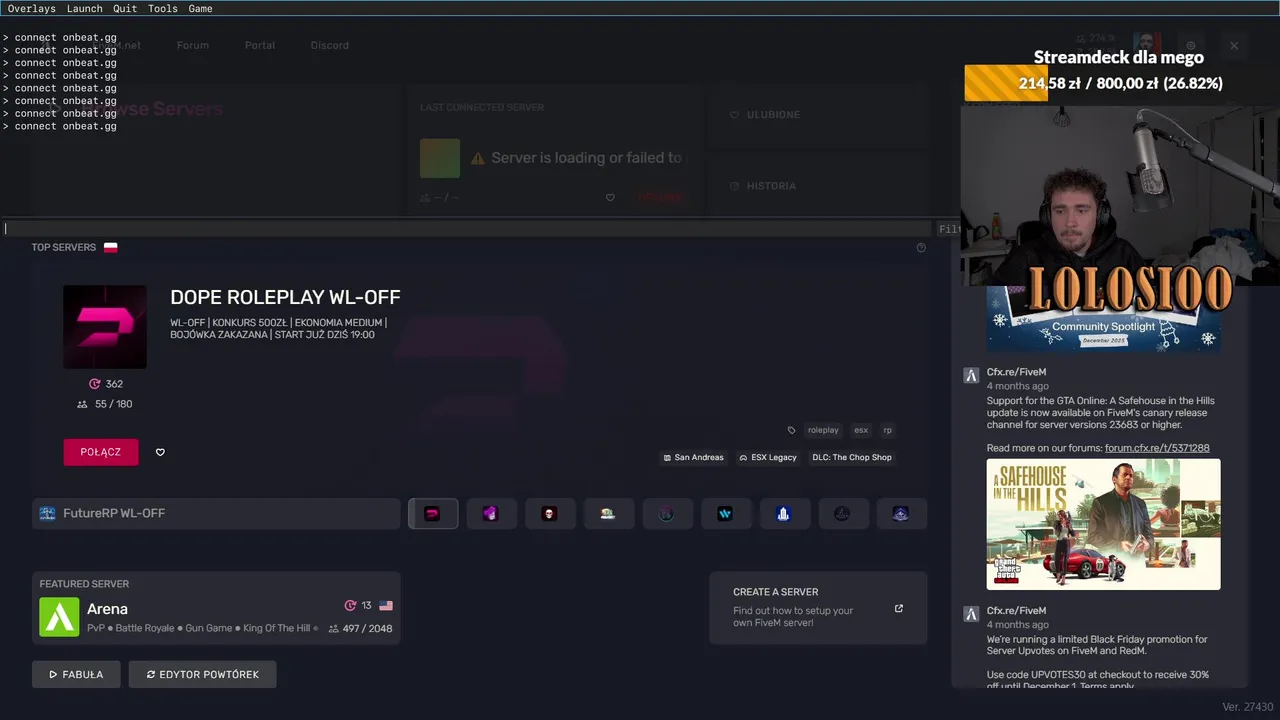Open DOPE ROLEPLAY WL-OFF server title
The height and width of the screenshot is (720, 1280).
pyautogui.click(x=285, y=297)
